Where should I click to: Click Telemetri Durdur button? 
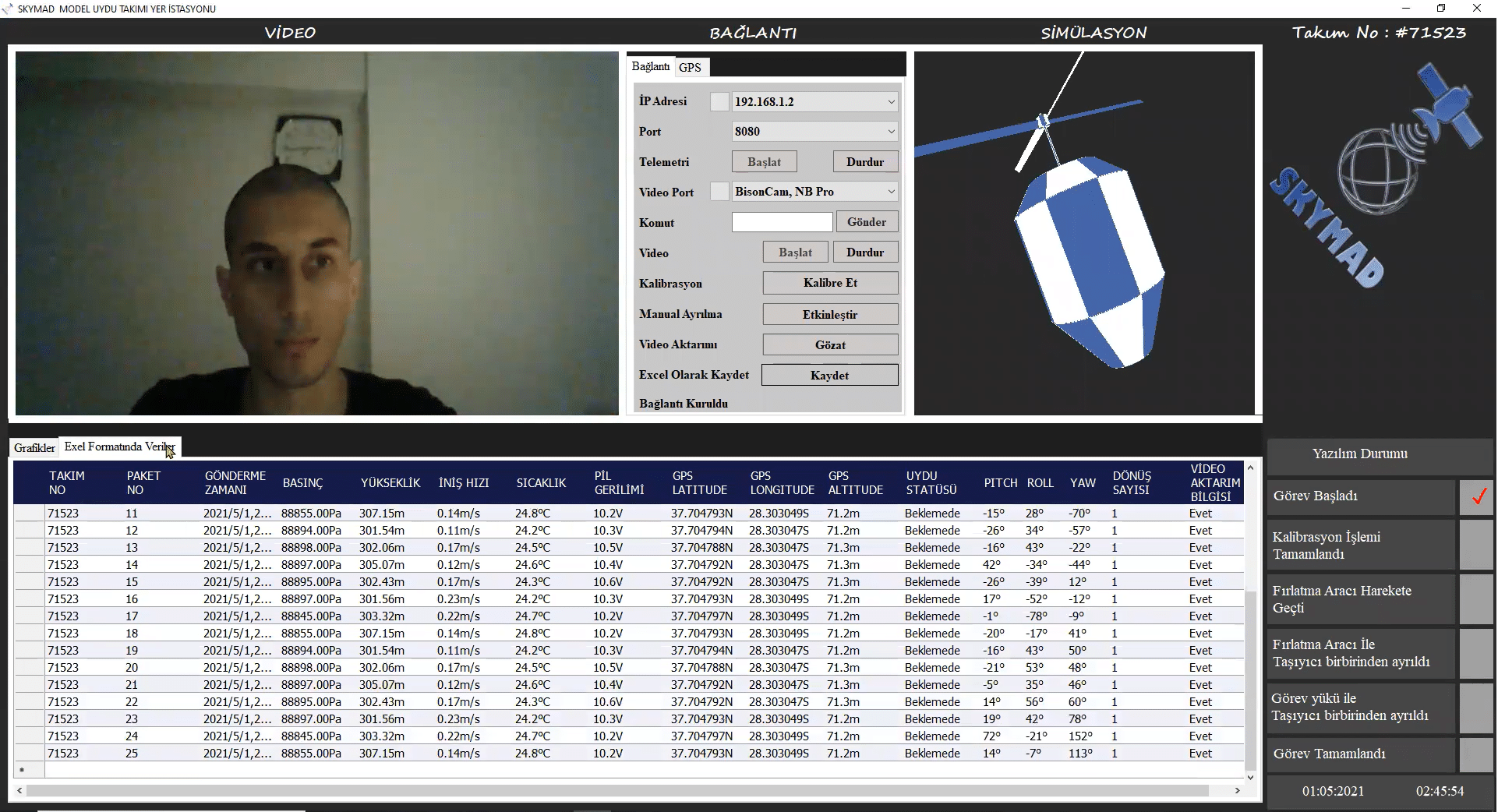pos(865,162)
